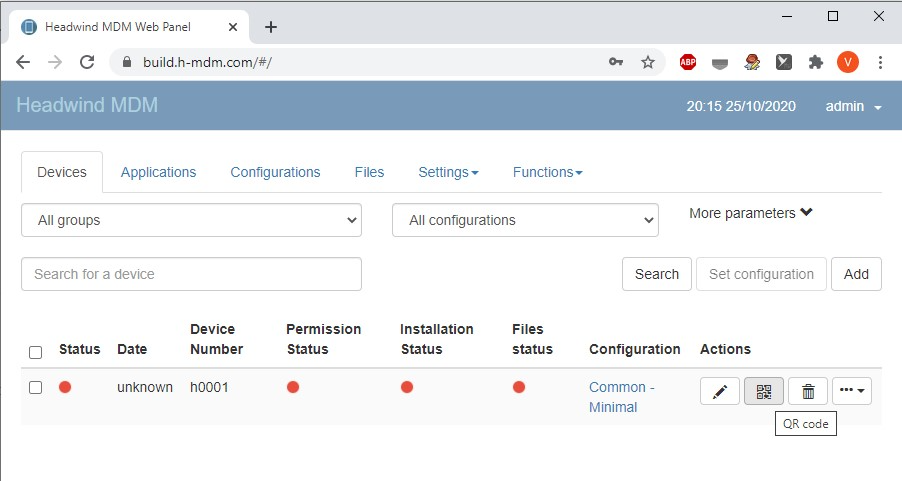Open the All groups dropdown
The height and width of the screenshot is (481, 902).
coord(191,220)
